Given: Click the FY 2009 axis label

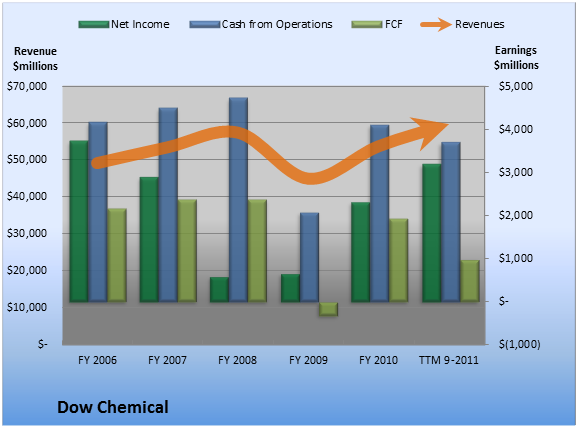Looking at the screenshot, I should (x=308, y=360).
